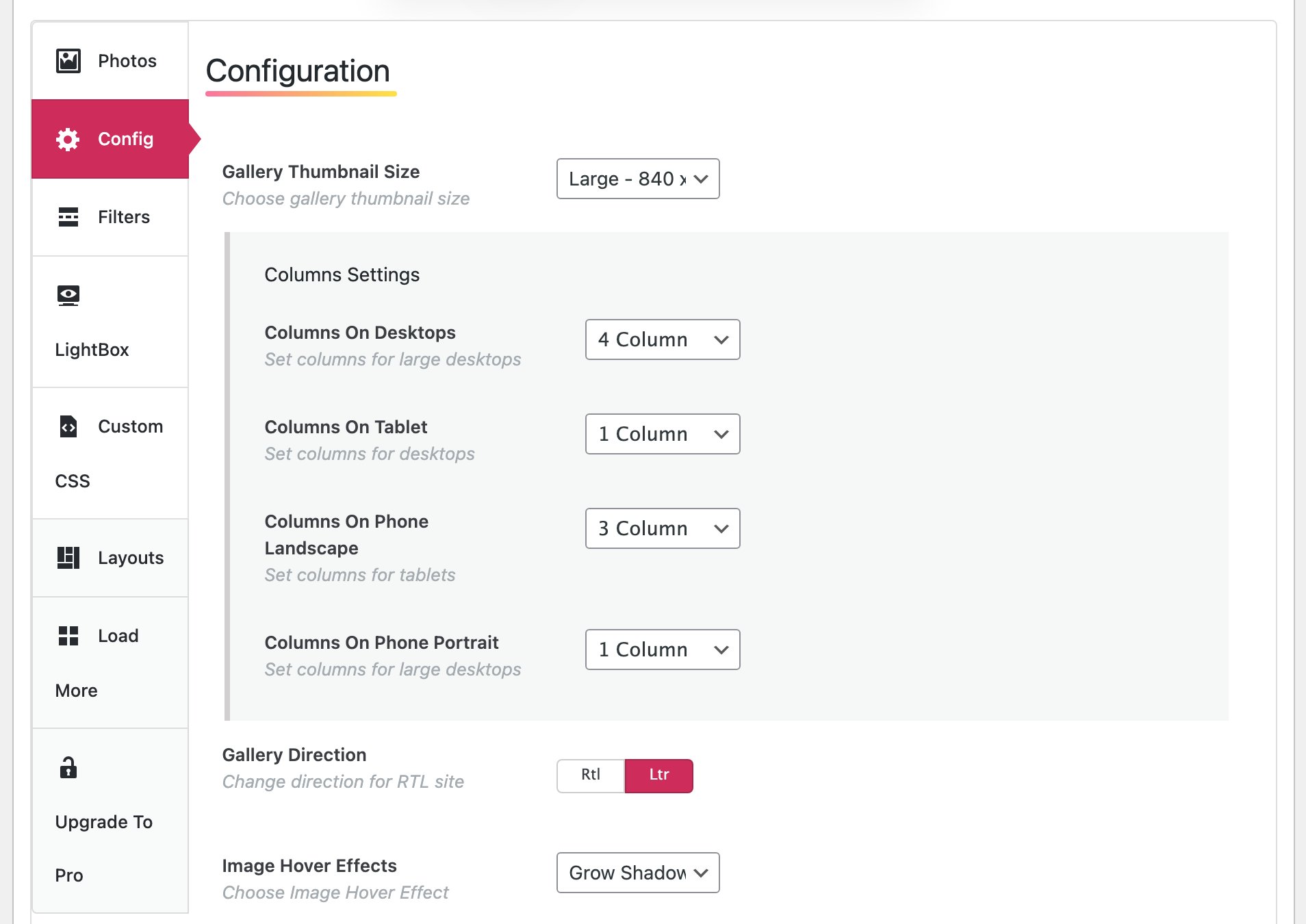Open Columns On Tablet dropdown

click(663, 434)
